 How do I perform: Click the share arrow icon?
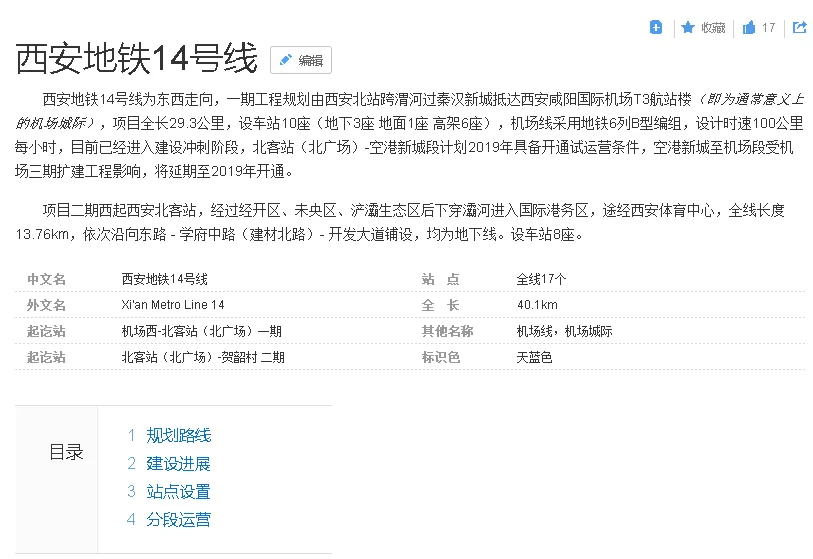(x=800, y=27)
